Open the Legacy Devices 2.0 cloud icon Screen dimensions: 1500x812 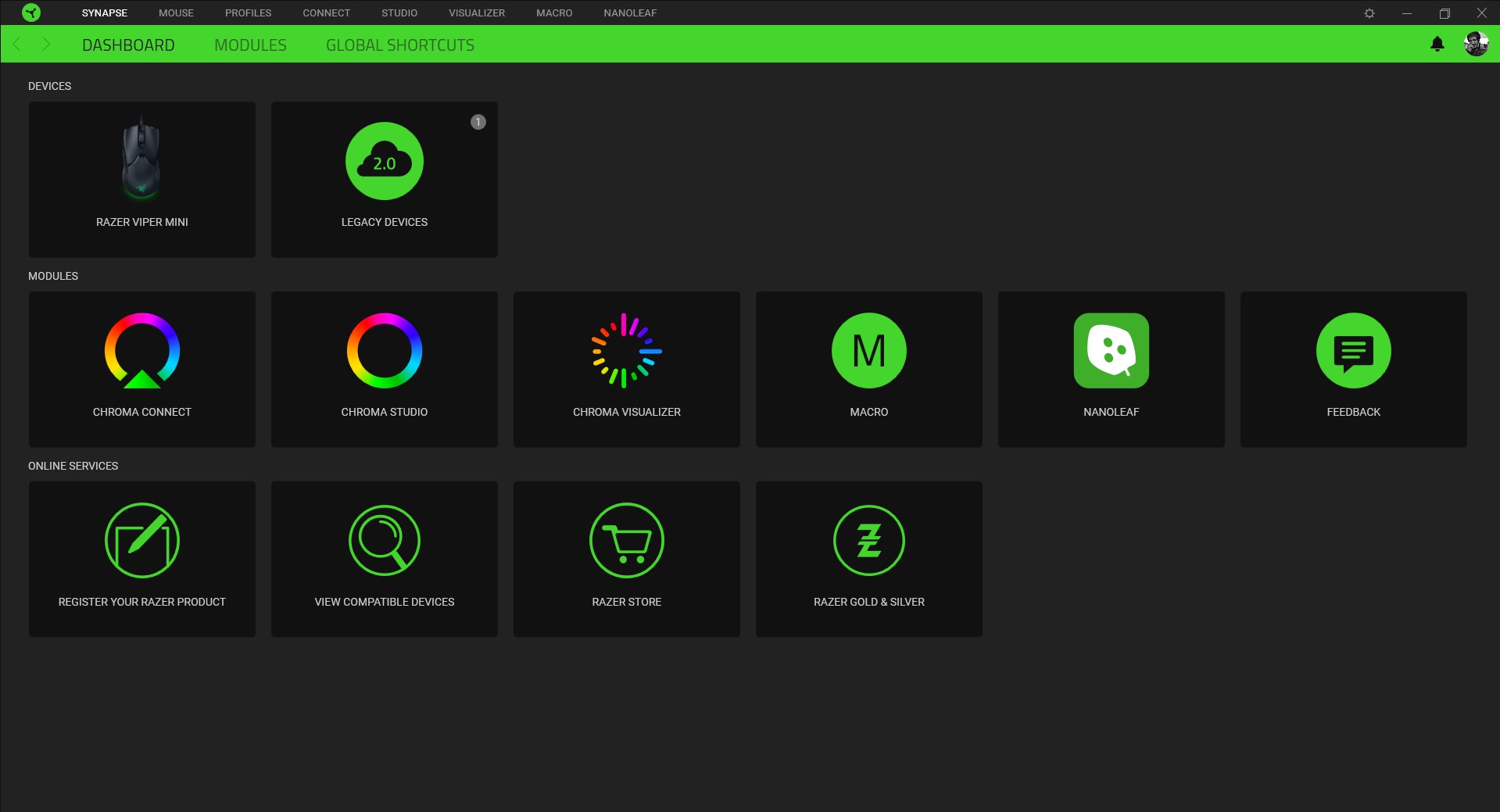point(385,161)
